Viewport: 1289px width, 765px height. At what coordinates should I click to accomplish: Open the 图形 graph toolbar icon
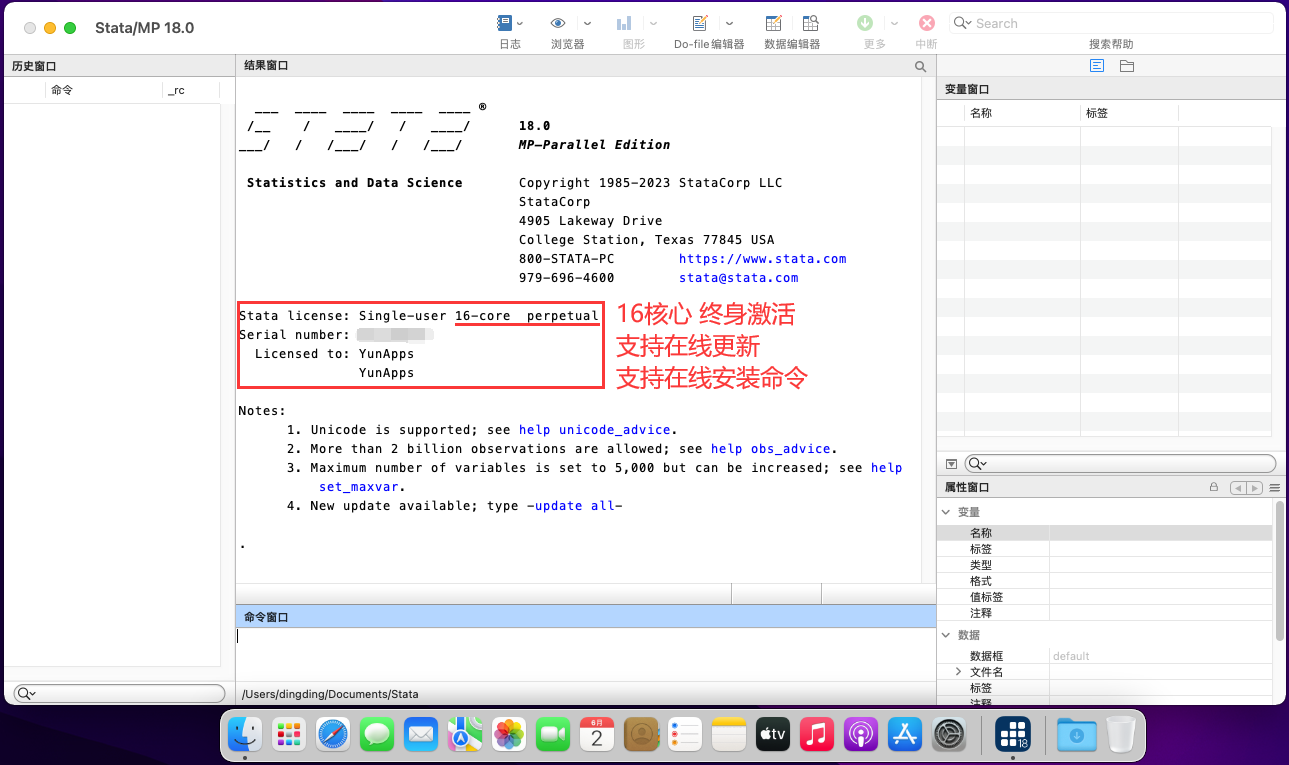(624, 23)
